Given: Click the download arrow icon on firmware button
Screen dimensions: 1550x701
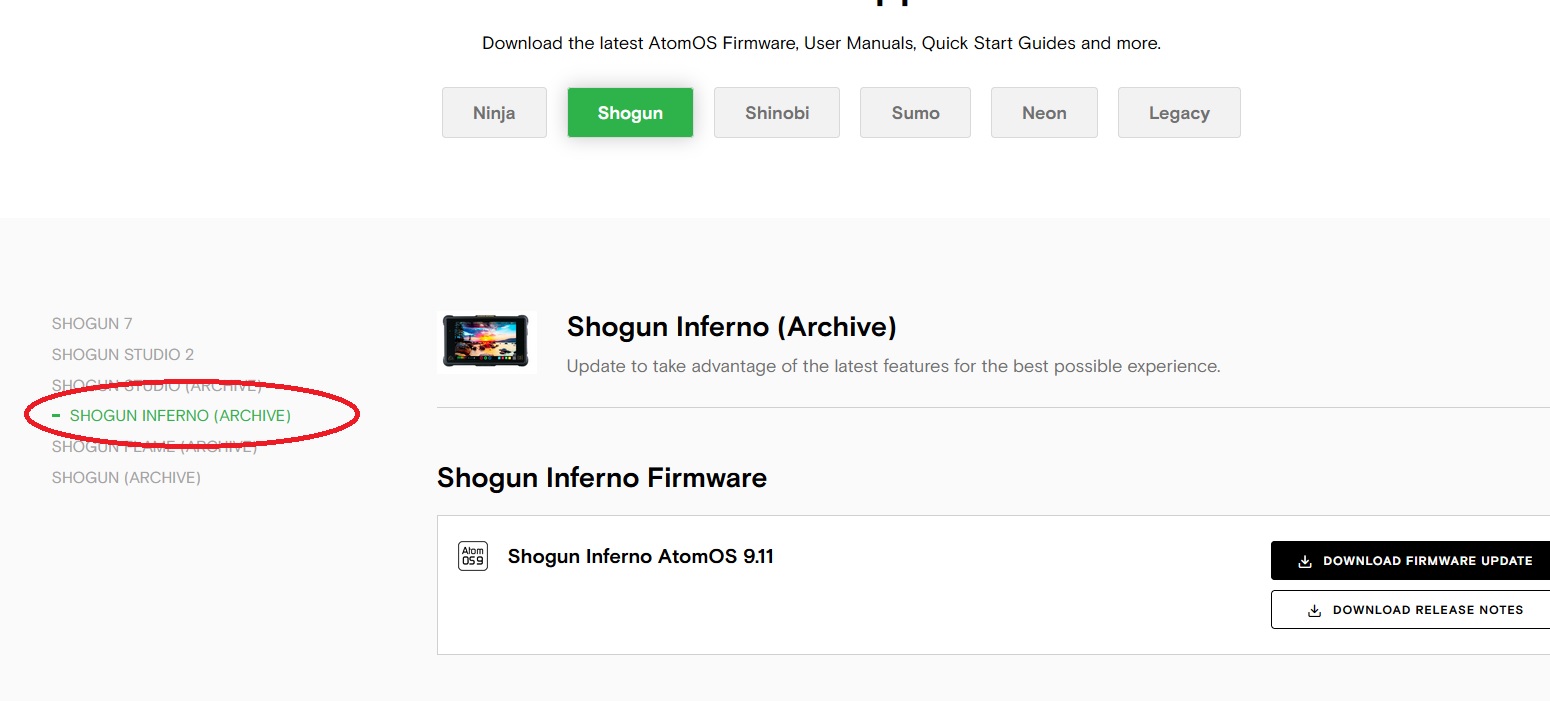Looking at the screenshot, I should (1304, 561).
